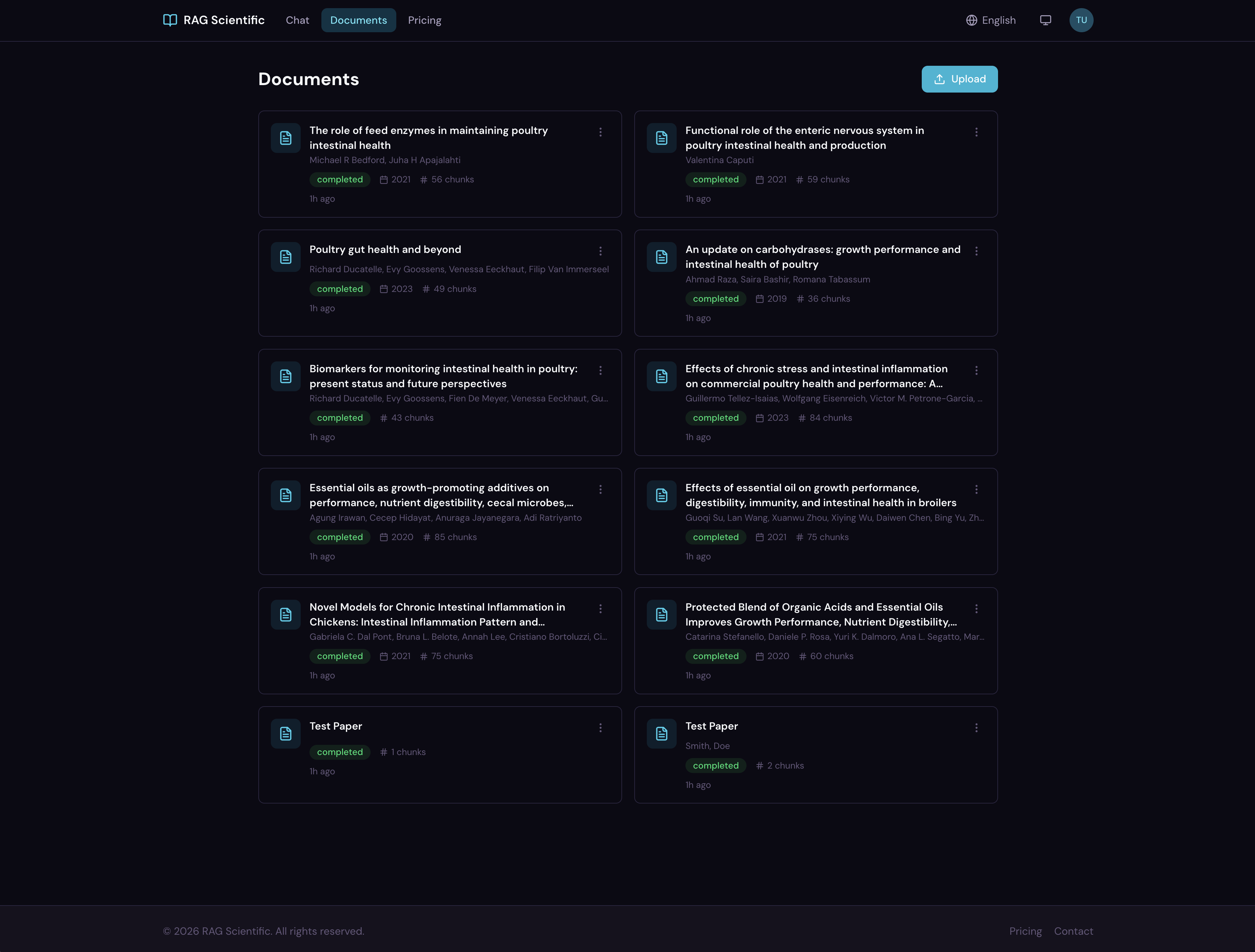Click completed badge on Effects of essential oil card
1255x952 pixels.
coord(715,537)
